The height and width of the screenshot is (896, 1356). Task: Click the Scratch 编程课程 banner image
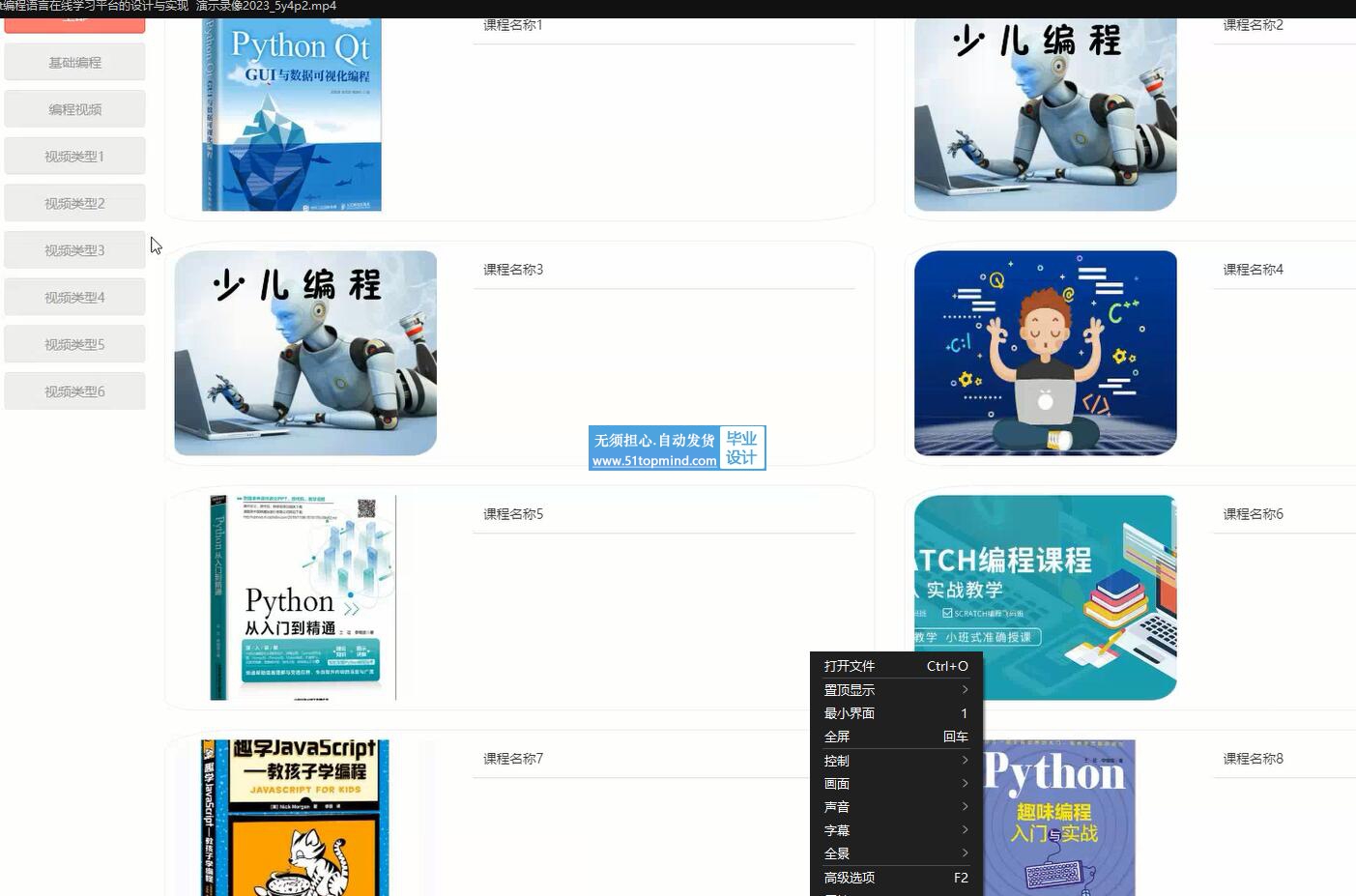point(1045,597)
